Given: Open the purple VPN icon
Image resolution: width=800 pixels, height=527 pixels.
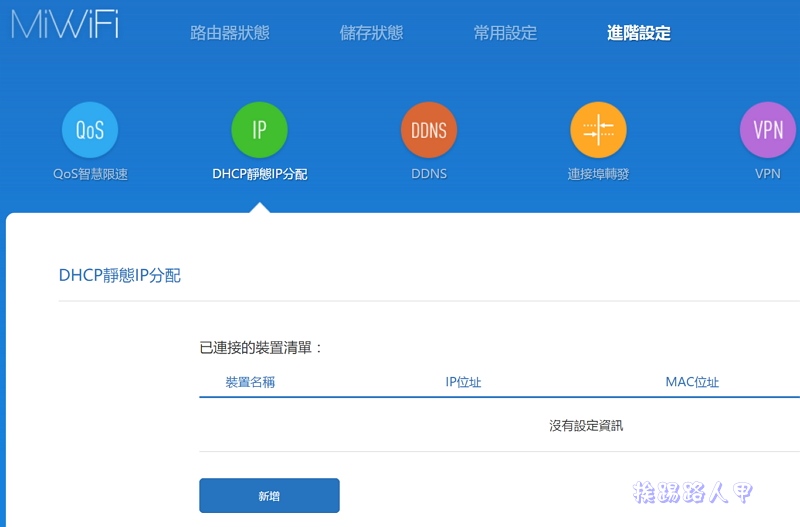Looking at the screenshot, I should coord(768,130).
